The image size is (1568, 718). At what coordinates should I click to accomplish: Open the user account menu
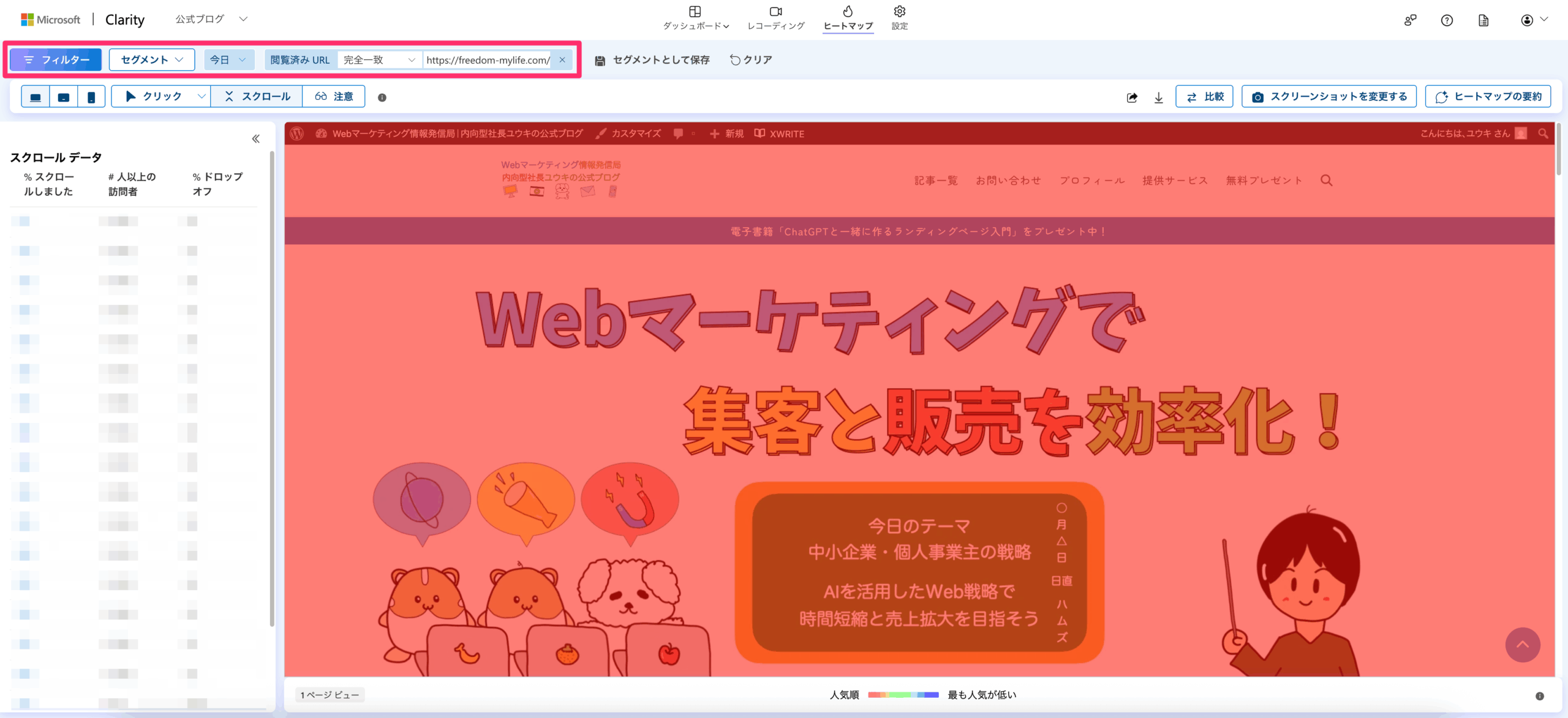pyautogui.click(x=1534, y=20)
